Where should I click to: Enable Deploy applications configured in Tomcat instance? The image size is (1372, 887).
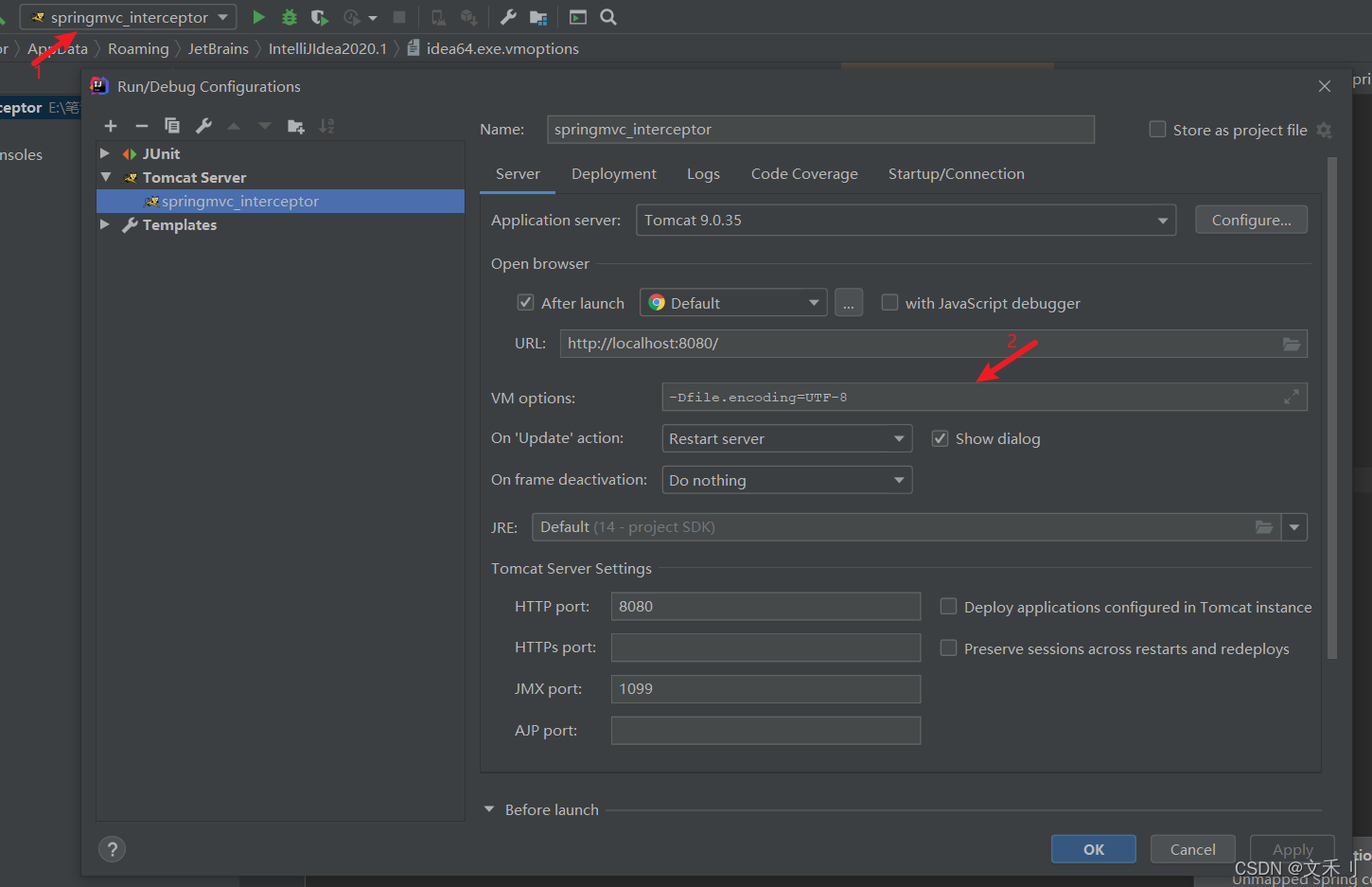(x=948, y=607)
